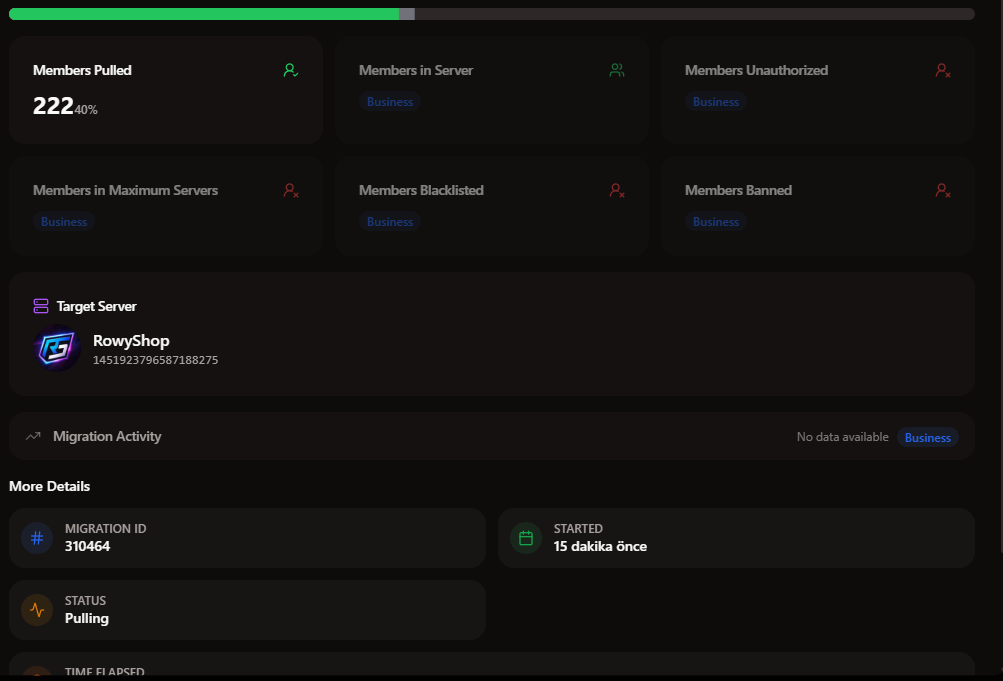Click the orange pulse icon next to Status
Image resolution: width=1003 pixels, height=681 pixels.
pyautogui.click(x=37, y=610)
